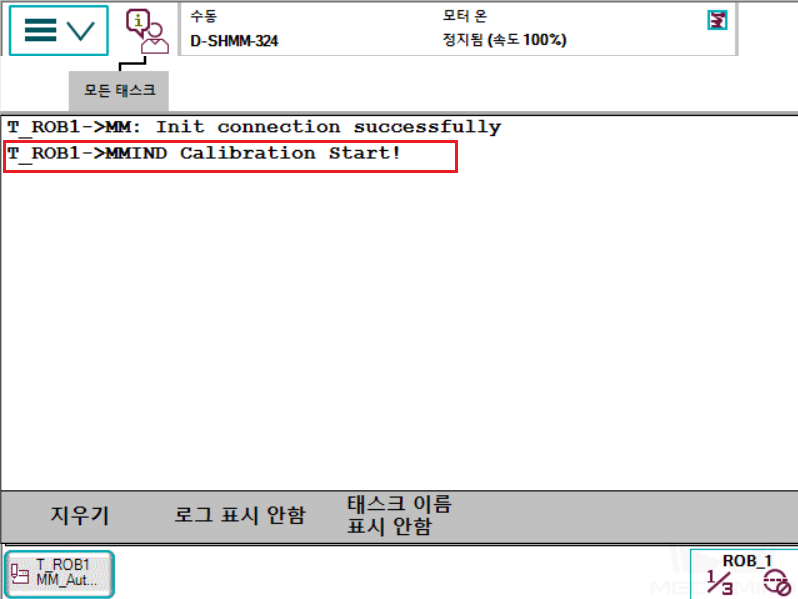Image resolution: width=798 pixels, height=599 pixels.
Task: Open the T_ROB1 MM_Aut taskbar item
Action: click(x=60, y=574)
